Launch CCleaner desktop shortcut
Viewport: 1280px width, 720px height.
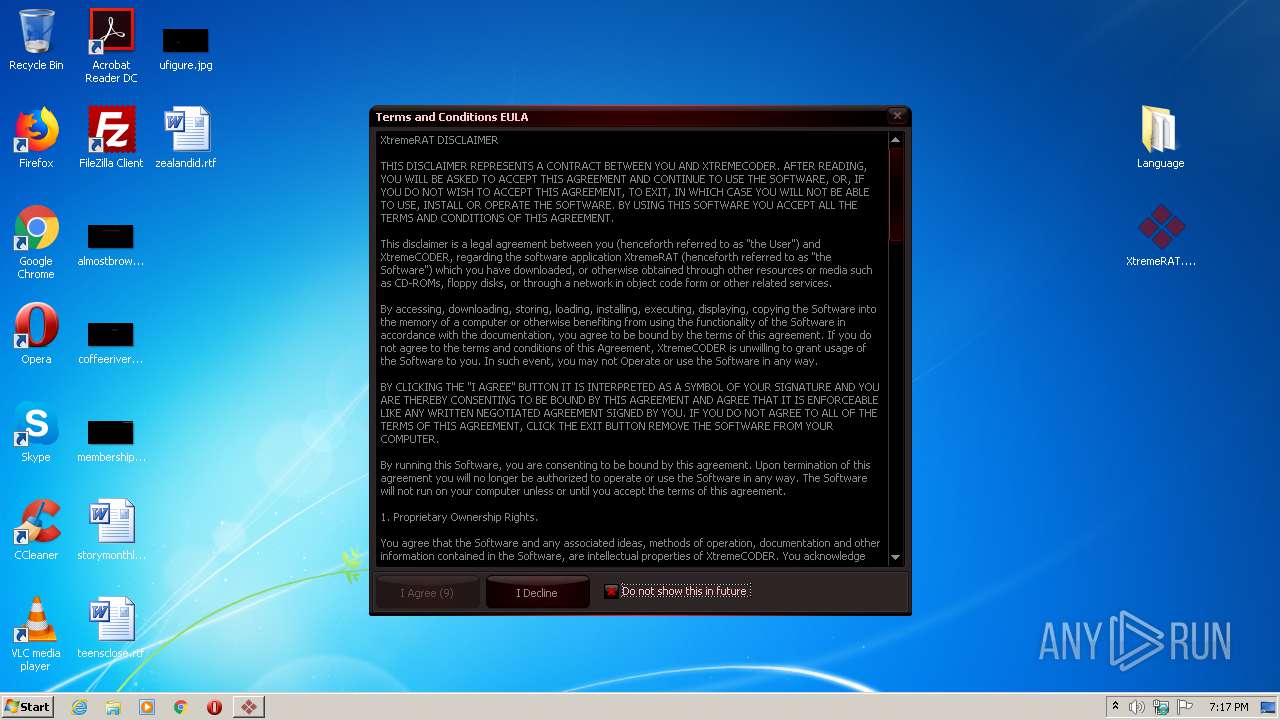coord(36,530)
